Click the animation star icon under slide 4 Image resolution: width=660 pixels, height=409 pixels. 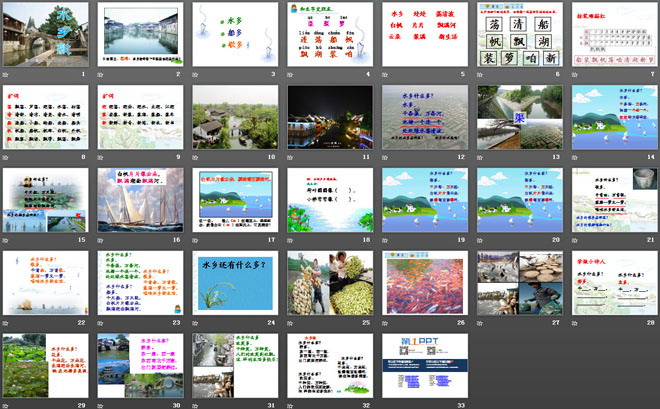pyautogui.click(x=290, y=75)
